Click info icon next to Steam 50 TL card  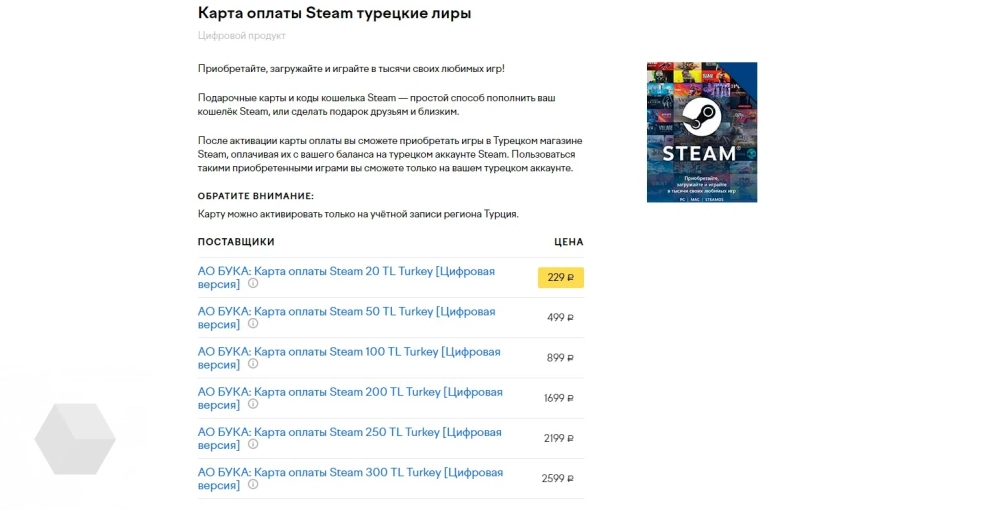(253, 324)
